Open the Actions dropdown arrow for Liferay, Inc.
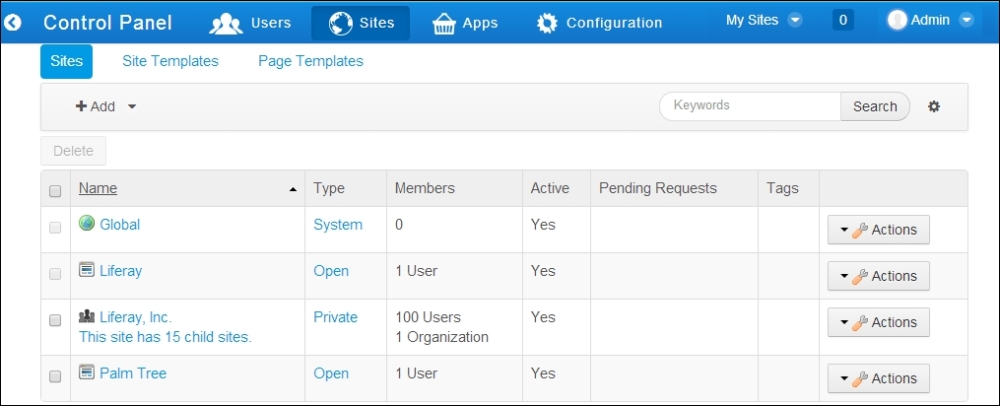1000x406 pixels. pos(844,323)
